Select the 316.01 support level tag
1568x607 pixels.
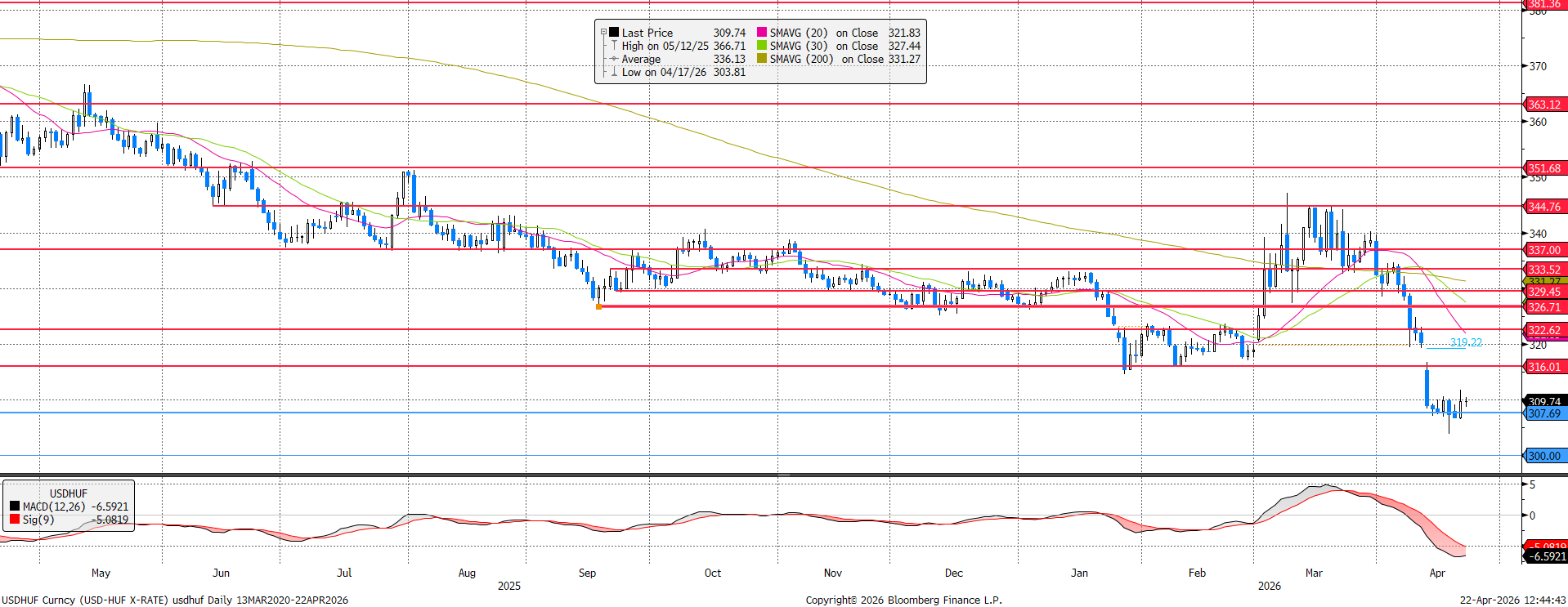1544,367
